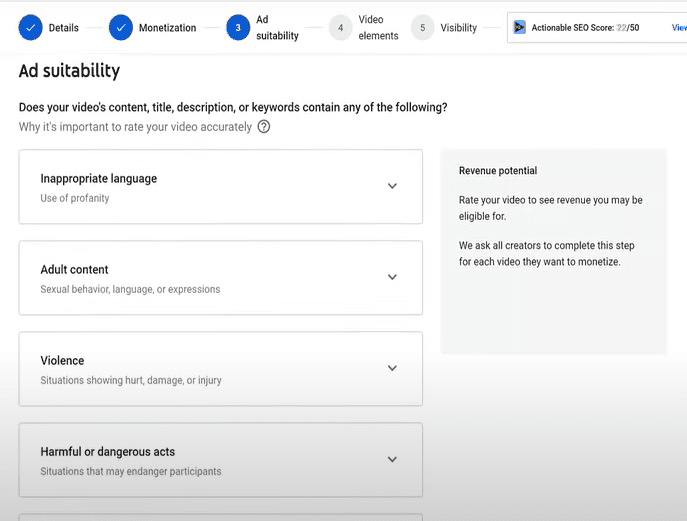Click the View link beside SEO score

[x=679, y=28]
